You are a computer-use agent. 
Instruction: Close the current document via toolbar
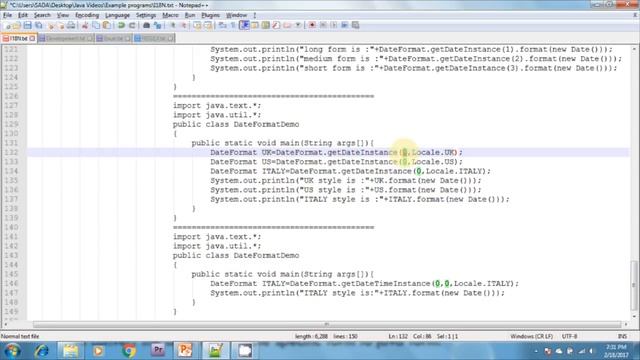click(x=51, y=25)
